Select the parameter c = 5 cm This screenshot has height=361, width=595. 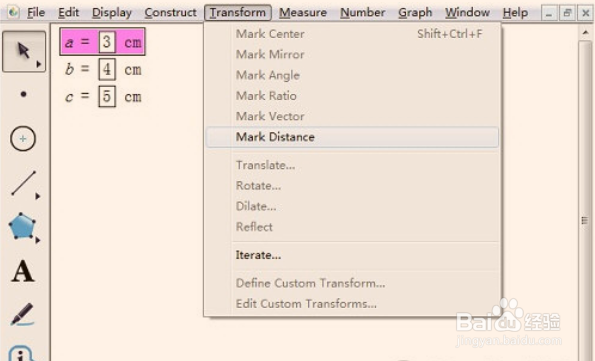(103, 97)
